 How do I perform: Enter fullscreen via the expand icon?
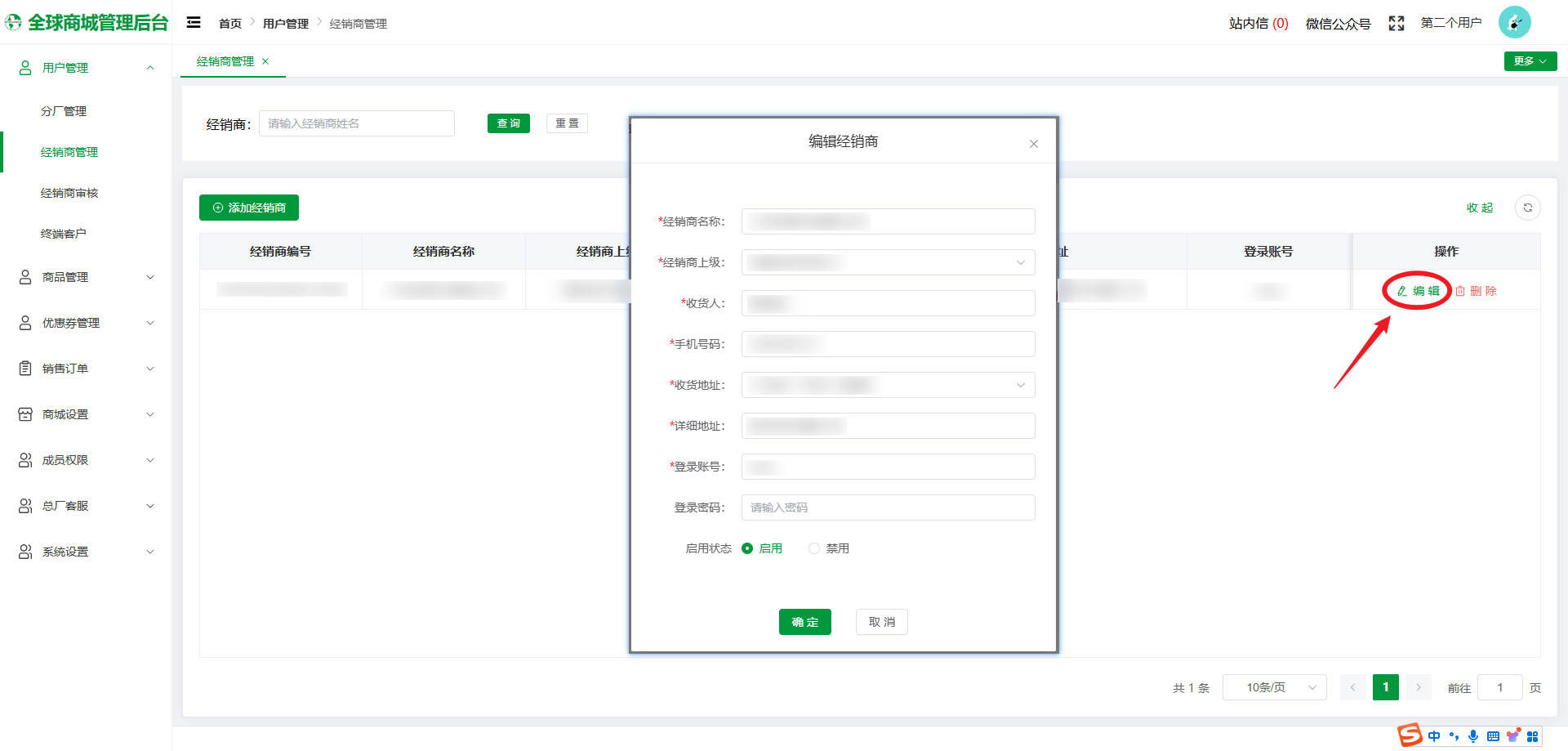(x=1396, y=23)
